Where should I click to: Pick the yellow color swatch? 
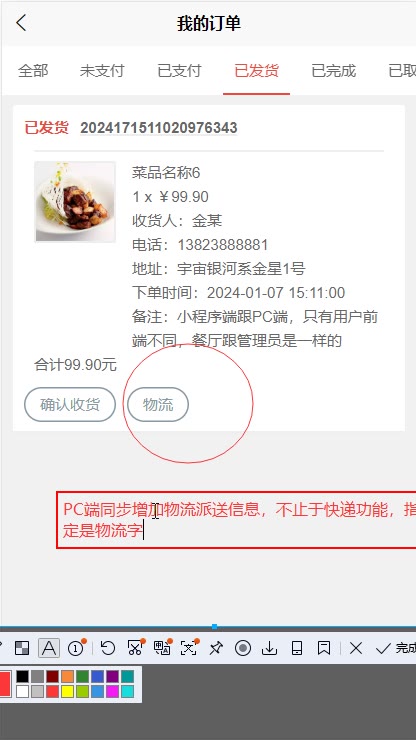(67, 691)
